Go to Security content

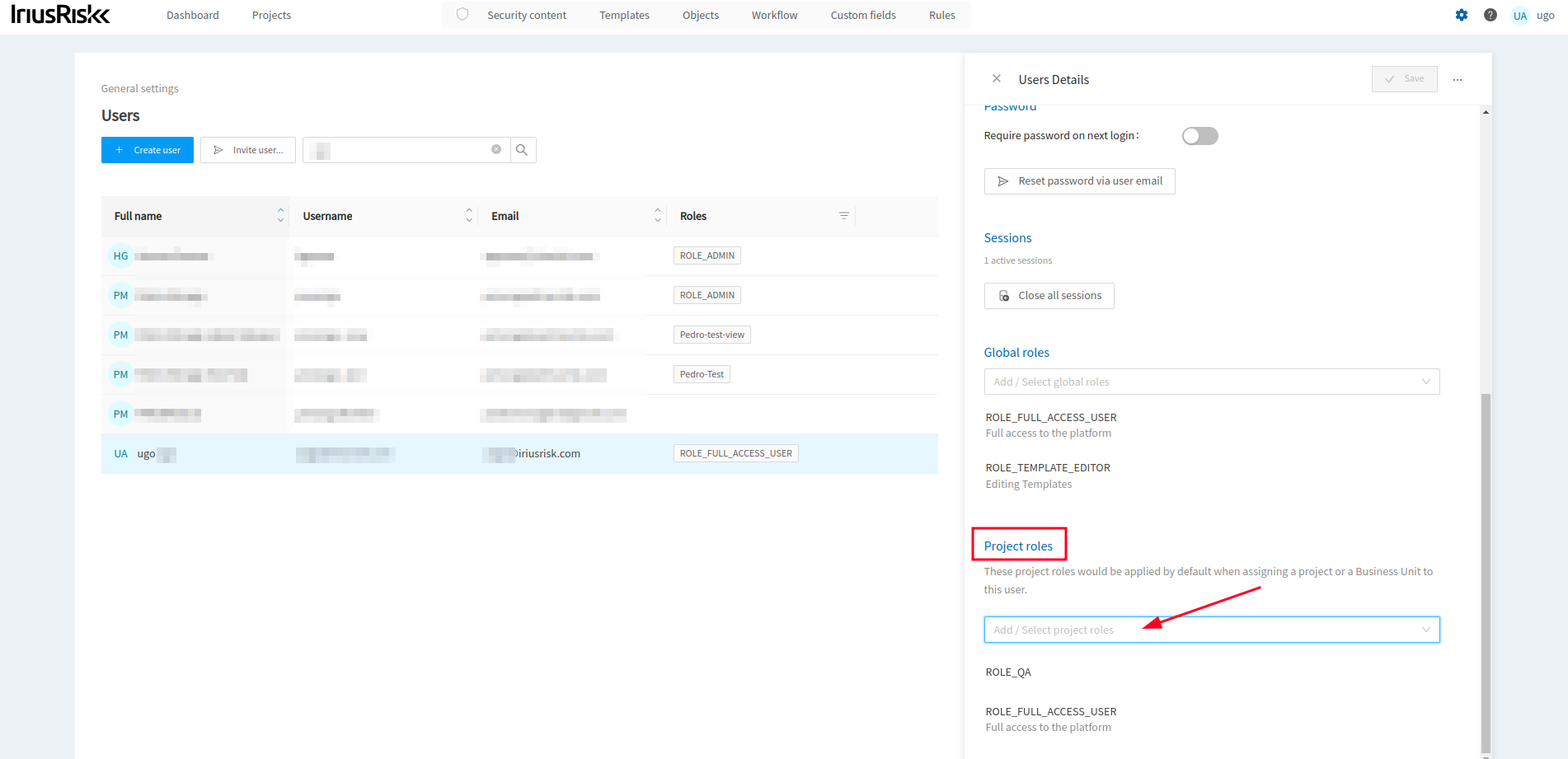pos(527,15)
